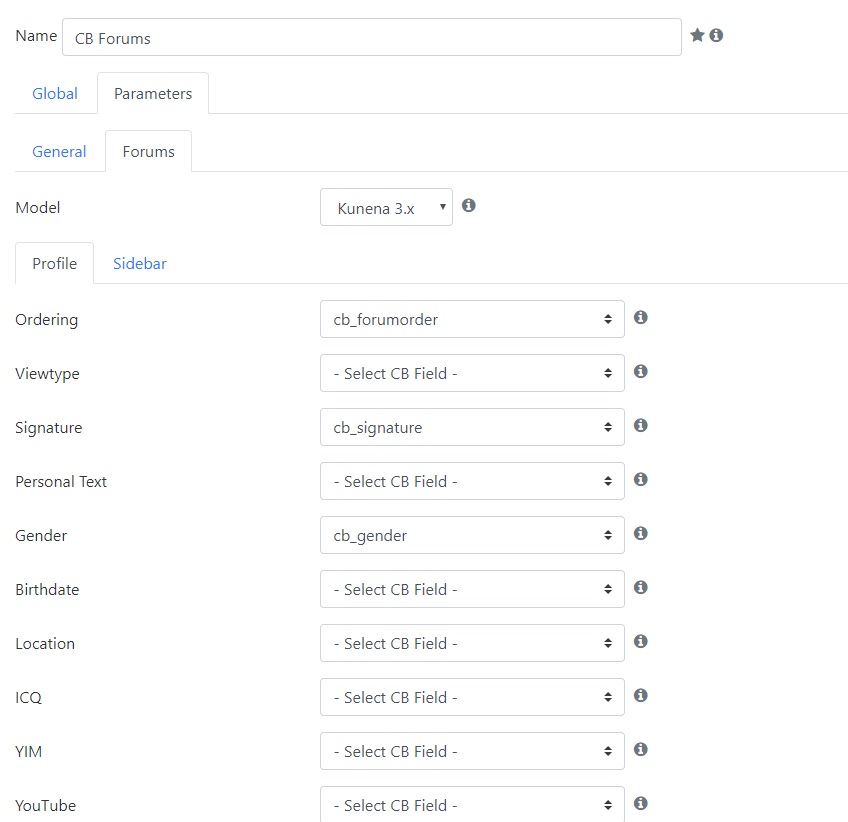Click the Name input containing CB Forums
This screenshot has width=848, height=822.
372,37
